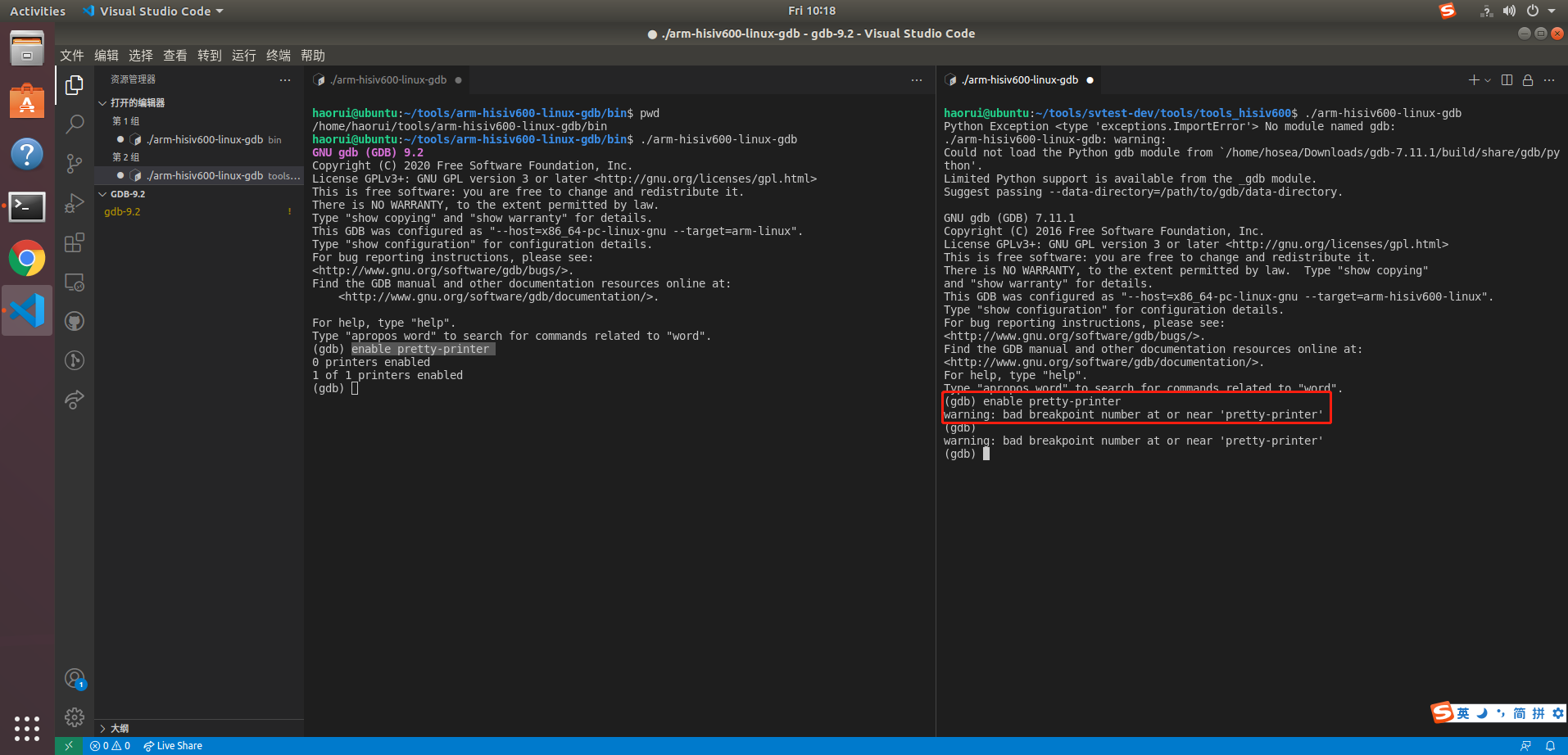The image size is (1568, 755).
Task: Open Ubuntu Software from the dock
Action: click(27, 102)
